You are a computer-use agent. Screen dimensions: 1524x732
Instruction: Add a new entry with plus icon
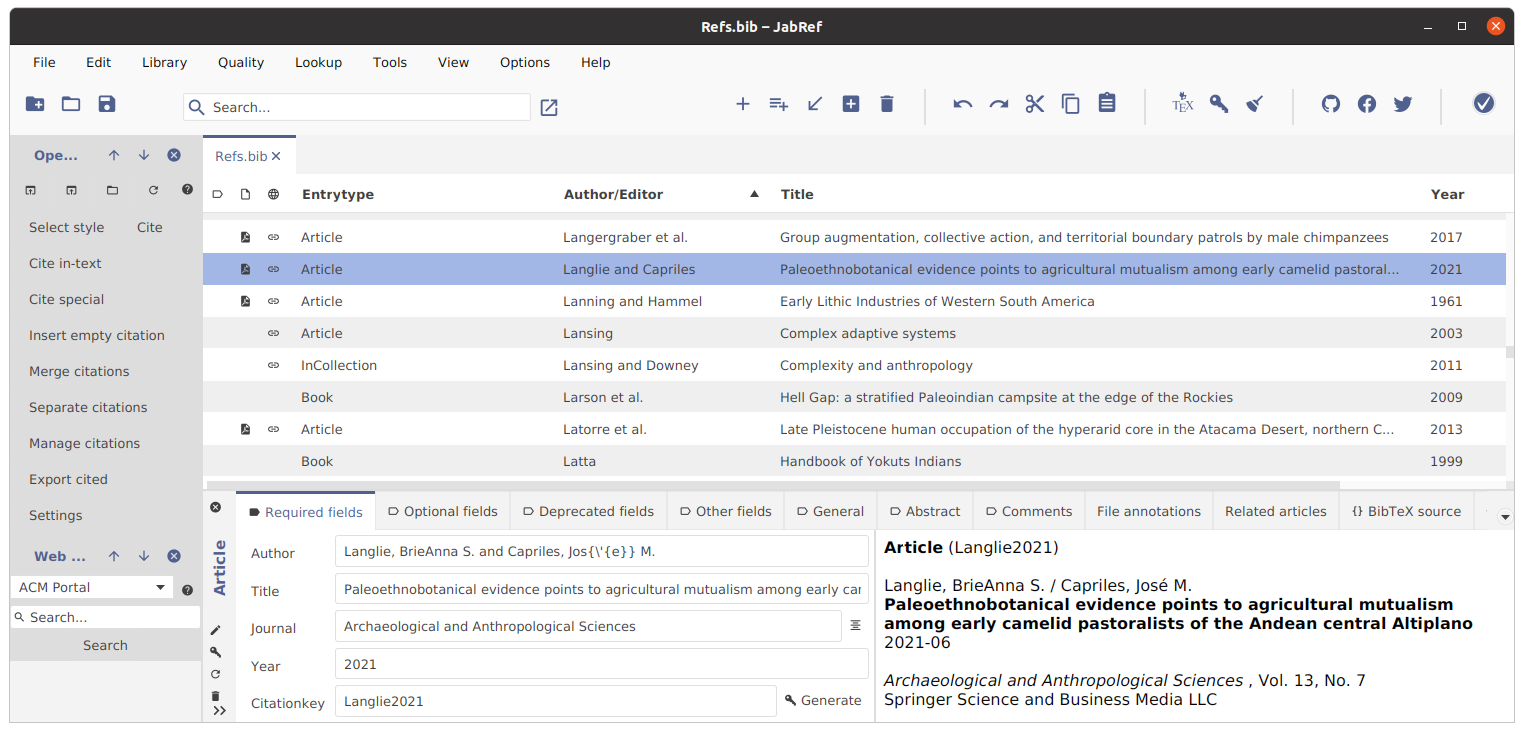pyautogui.click(x=743, y=104)
